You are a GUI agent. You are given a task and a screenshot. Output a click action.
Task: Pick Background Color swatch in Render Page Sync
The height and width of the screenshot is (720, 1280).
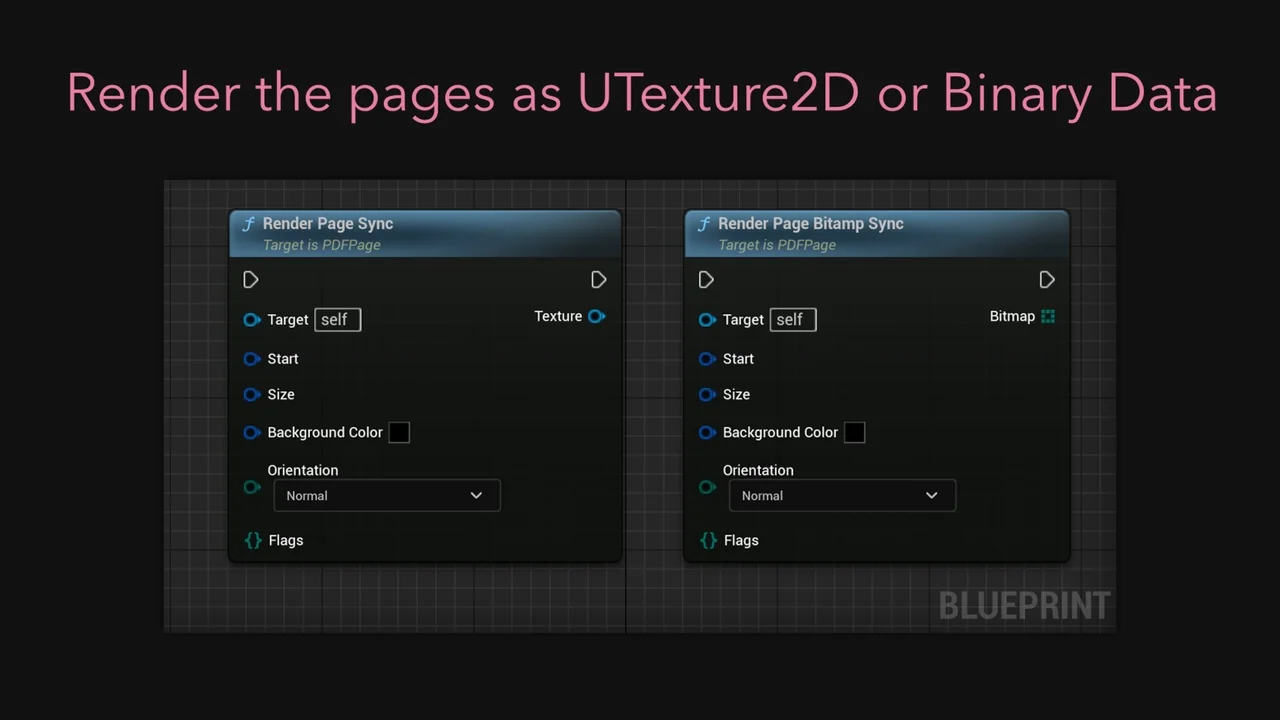[399, 433]
